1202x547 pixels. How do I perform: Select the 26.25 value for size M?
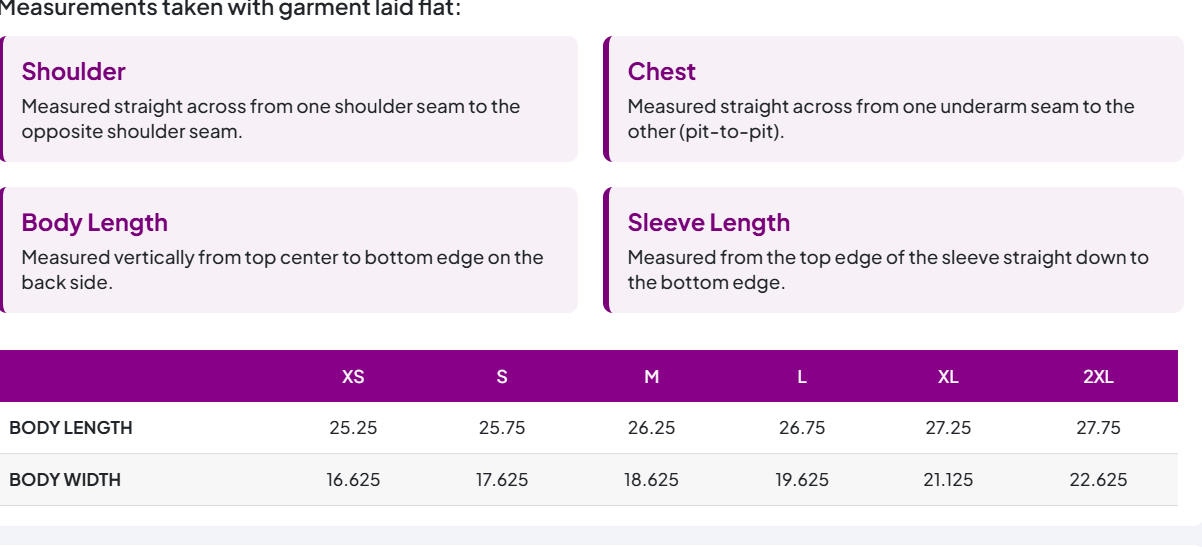point(652,428)
